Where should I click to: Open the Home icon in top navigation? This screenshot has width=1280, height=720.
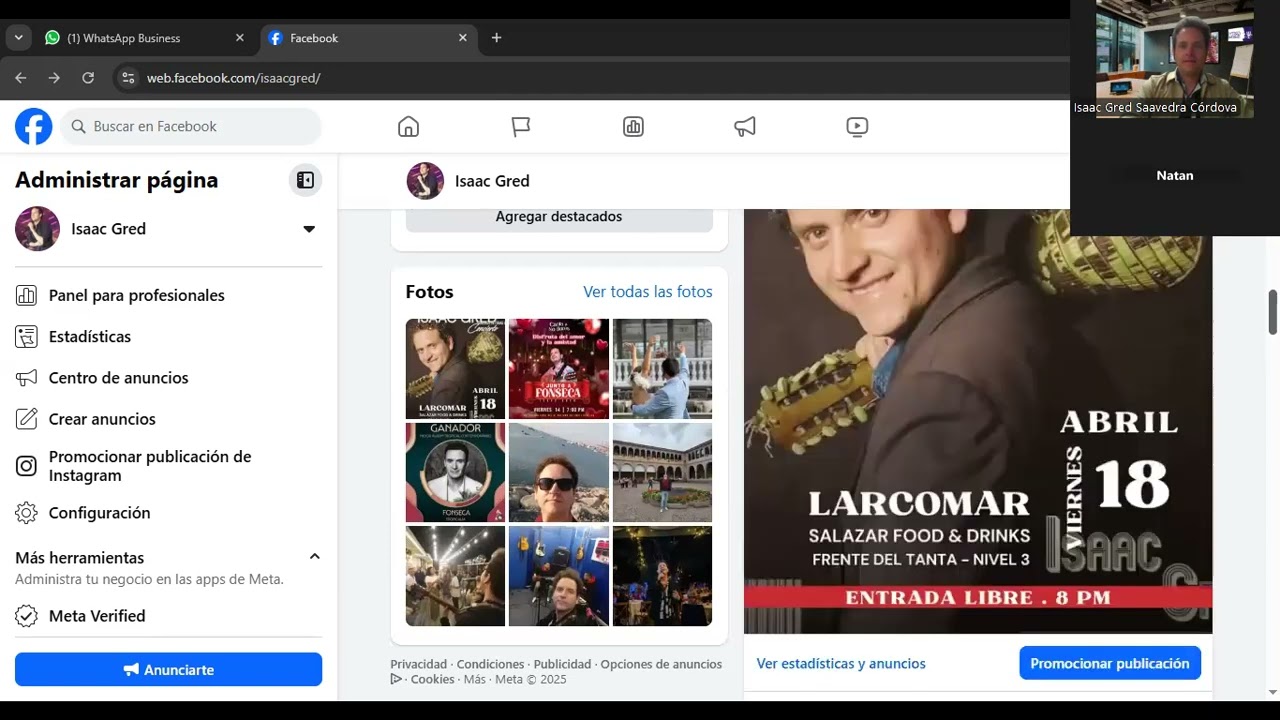pyautogui.click(x=408, y=126)
